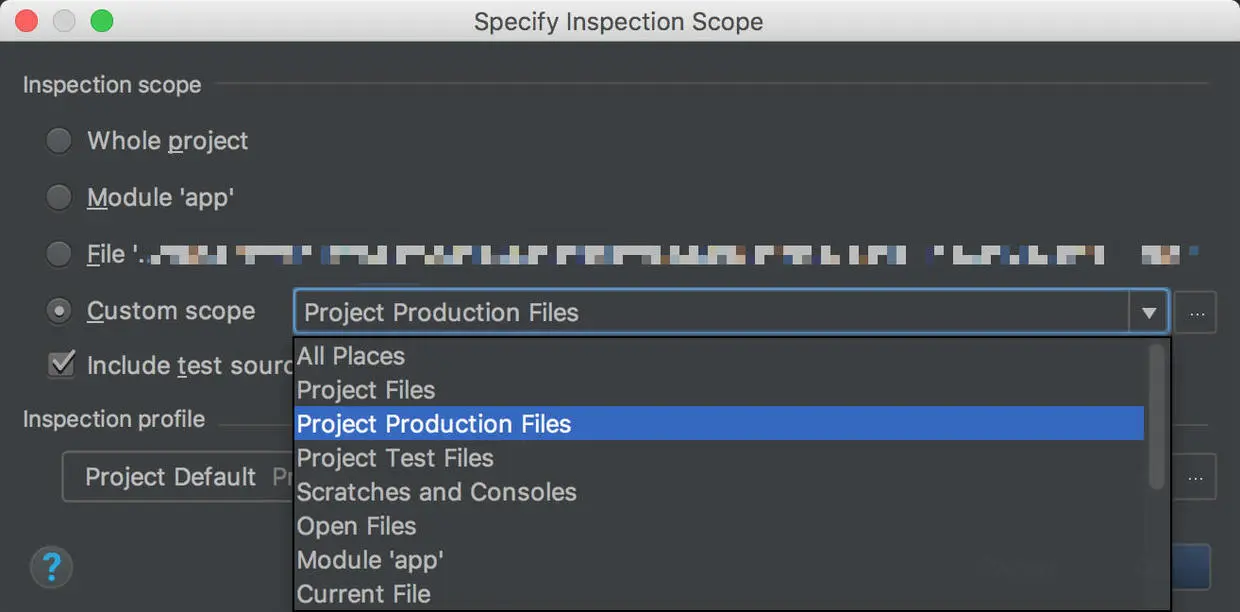The image size is (1240, 612).
Task: Click the inspection profile ellipsis button
Action: pyautogui.click(x=1196, y=478)
